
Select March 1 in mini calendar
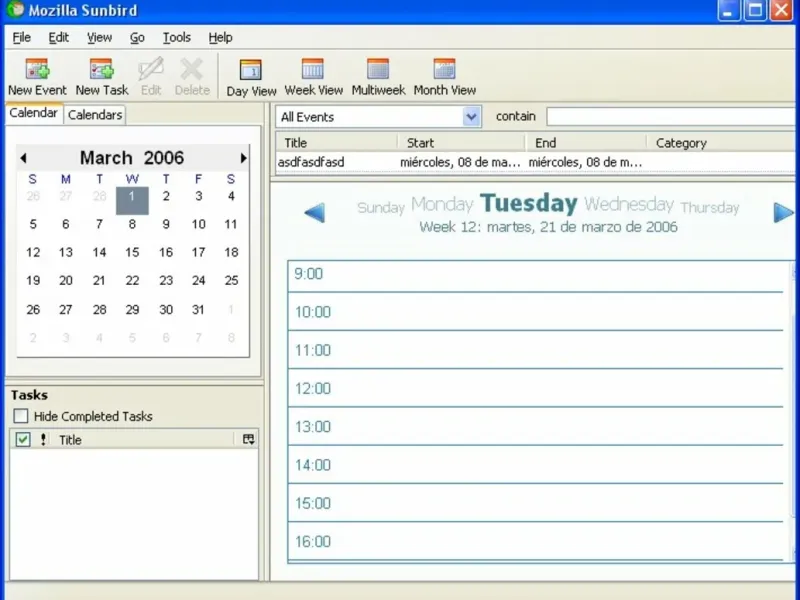(x=132, y=201)
